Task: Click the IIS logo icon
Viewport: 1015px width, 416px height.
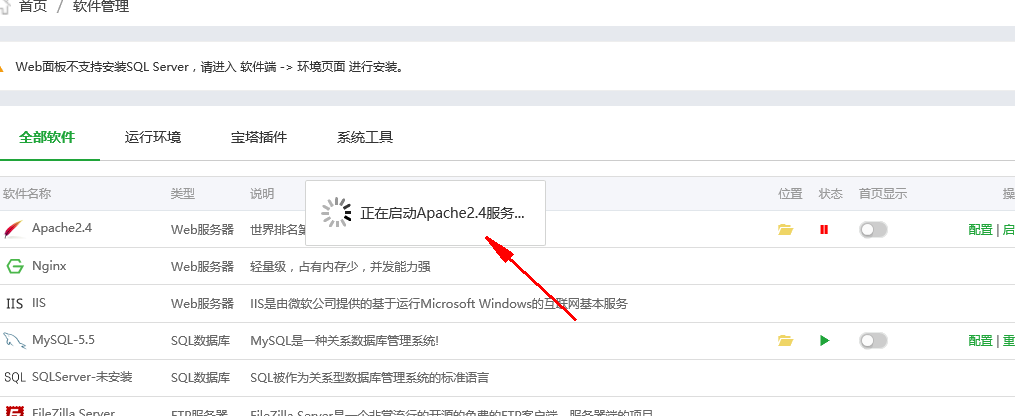Action: [14, 303]
